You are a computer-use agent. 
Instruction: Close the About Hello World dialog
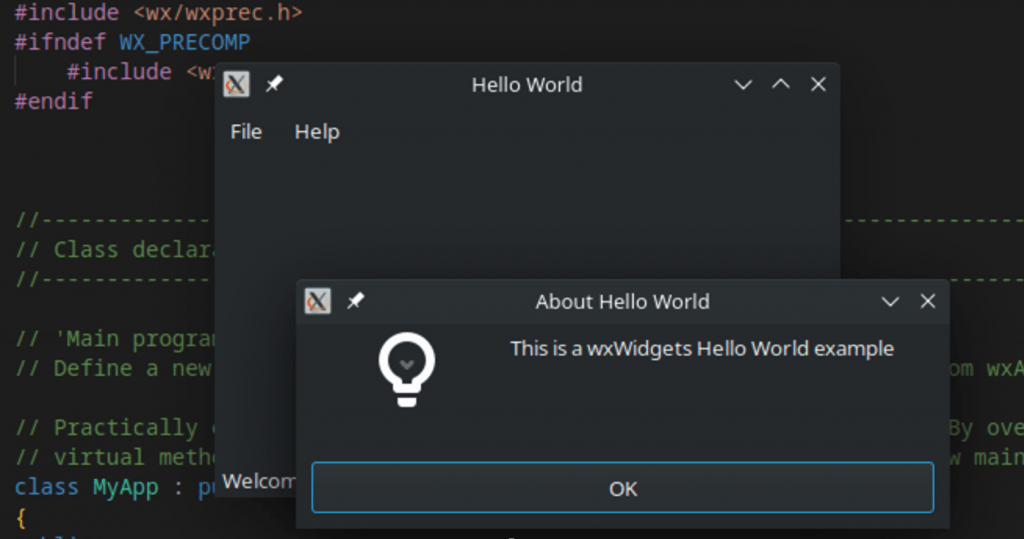(x=927, y=301)
